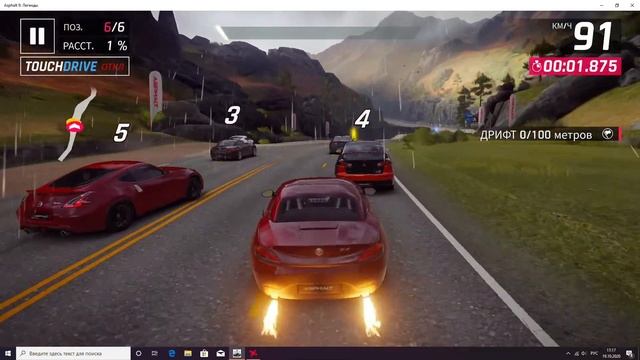Show hidden system tray icons
Screen dimensions: 640x360
568,353
